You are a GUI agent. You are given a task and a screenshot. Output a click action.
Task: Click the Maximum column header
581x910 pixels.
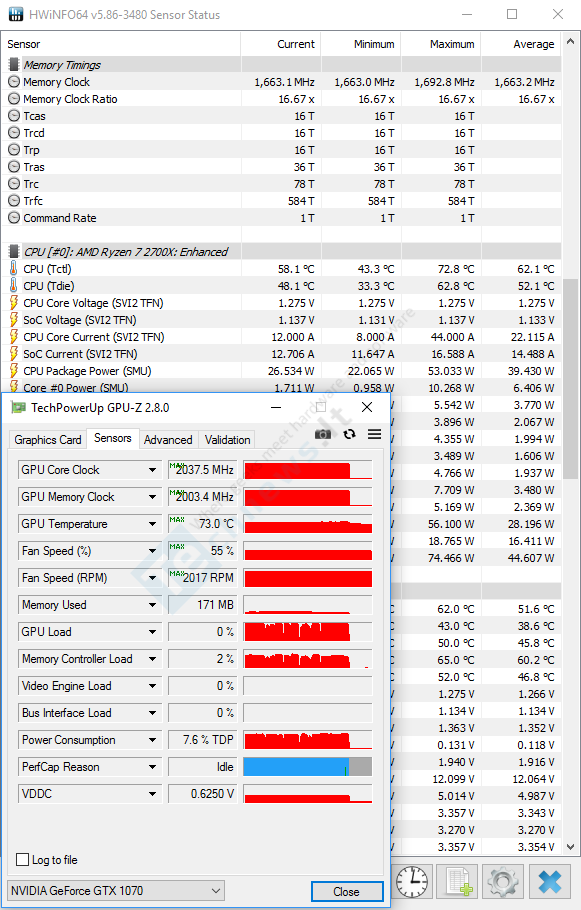pyautogui.click(x=441, y=44)
